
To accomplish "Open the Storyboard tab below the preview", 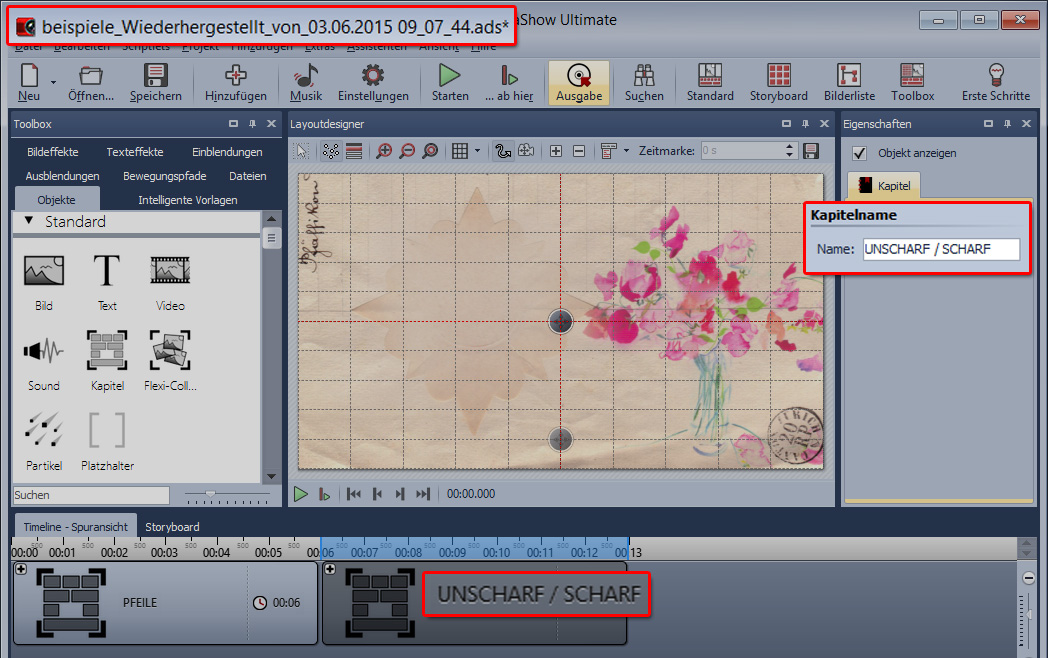I will point(172,526).
